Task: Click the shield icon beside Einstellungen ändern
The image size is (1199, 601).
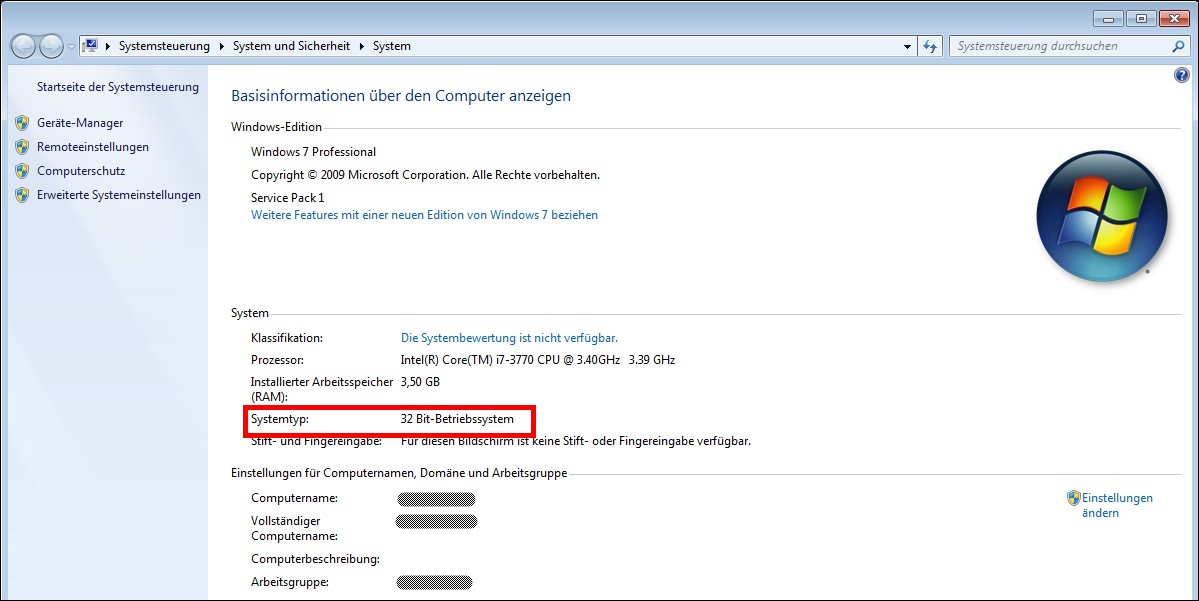Action: [x=1073, y=498]
